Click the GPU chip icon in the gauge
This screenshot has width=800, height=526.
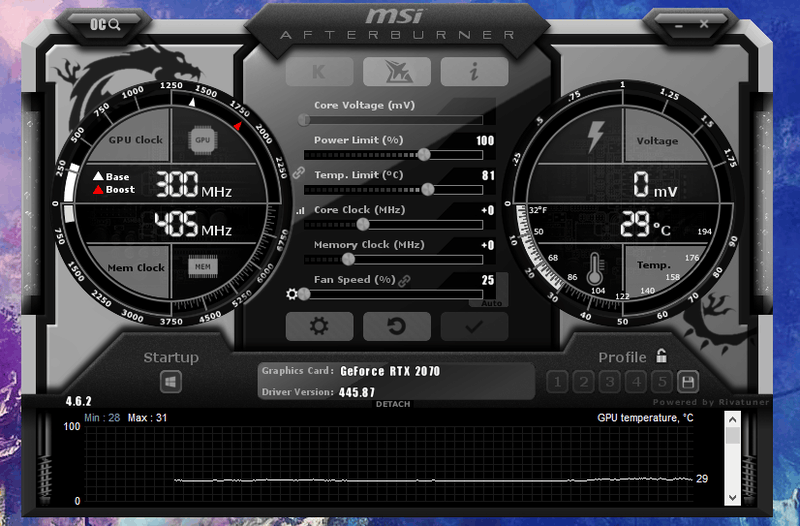(203, 140)
